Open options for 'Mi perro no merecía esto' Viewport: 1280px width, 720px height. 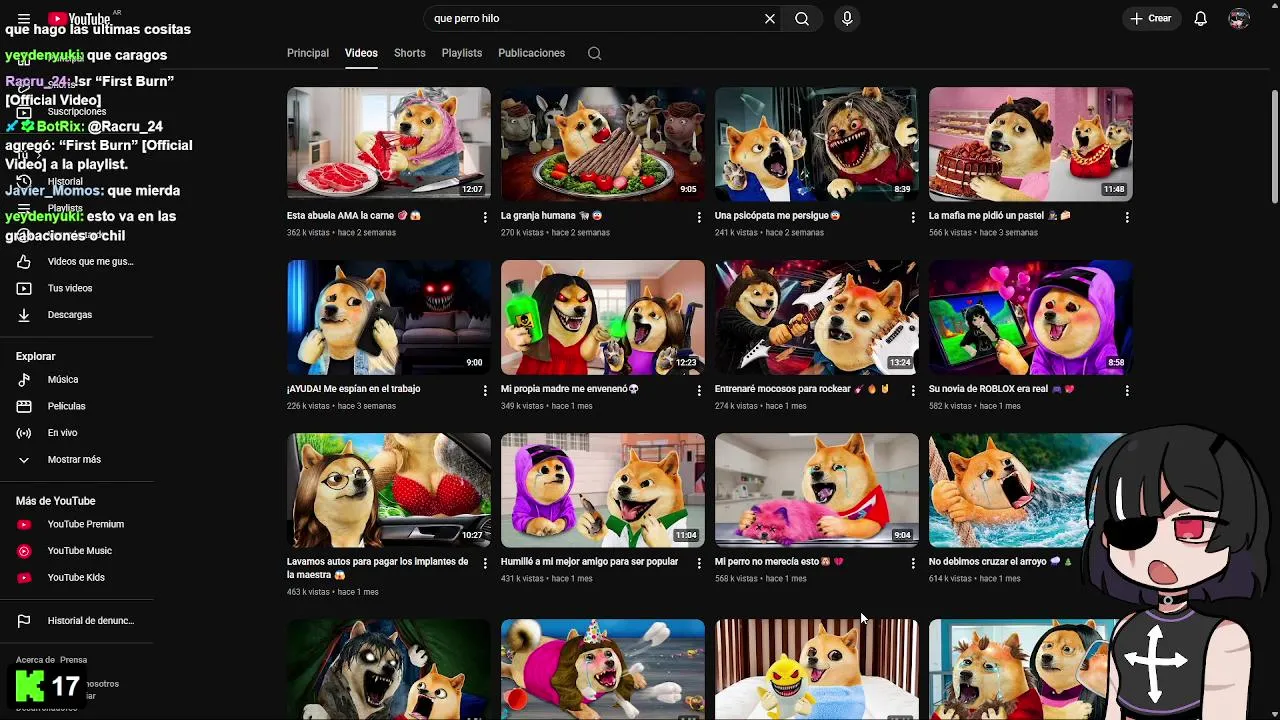pyautogui.click(x=913, y=563)
